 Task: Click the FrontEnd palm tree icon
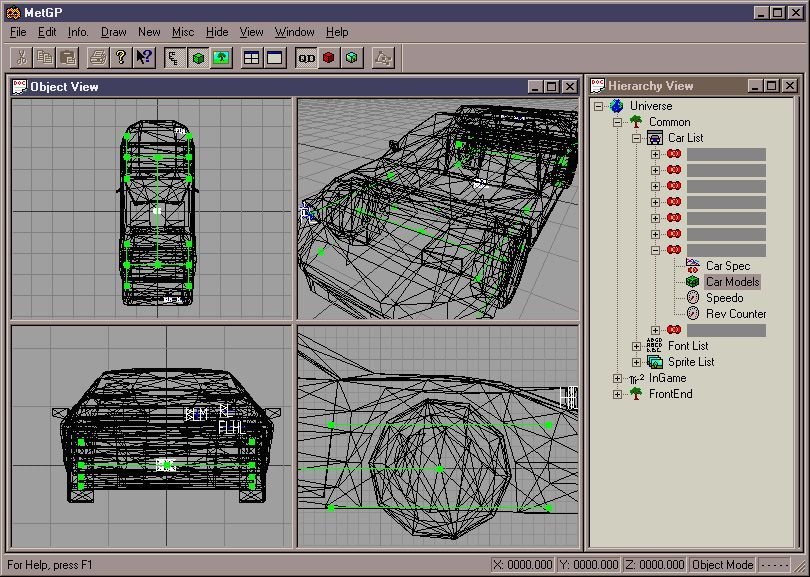636,394
